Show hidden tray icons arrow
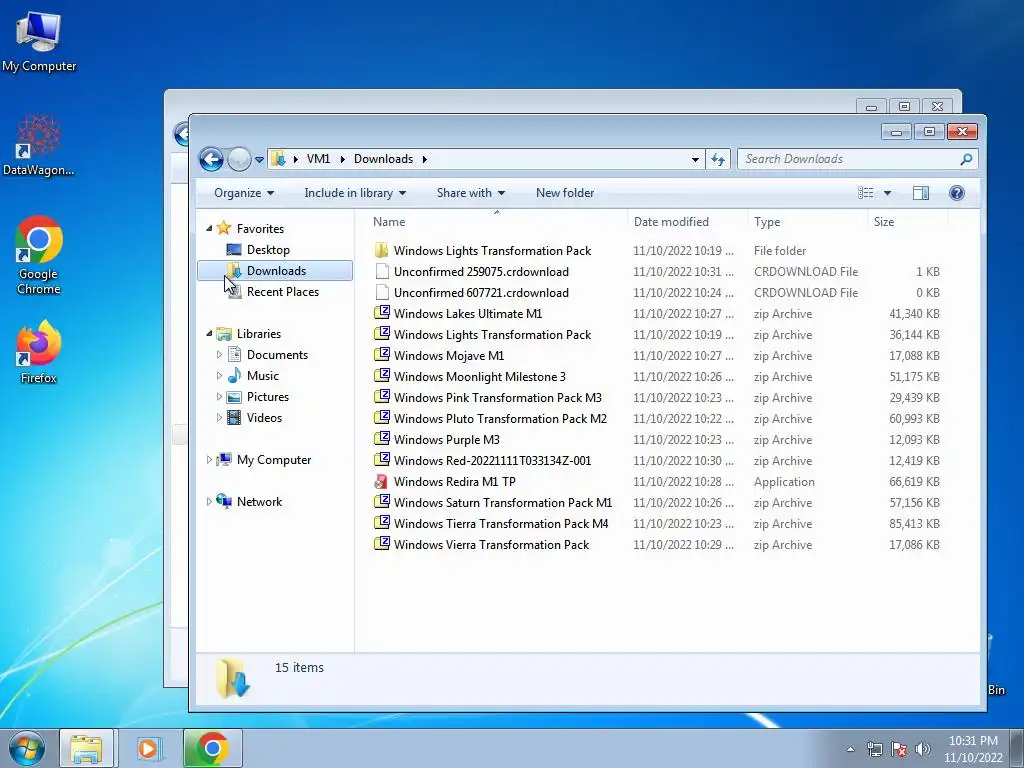This screenshot has width=1024, height=768. (850, 749)
